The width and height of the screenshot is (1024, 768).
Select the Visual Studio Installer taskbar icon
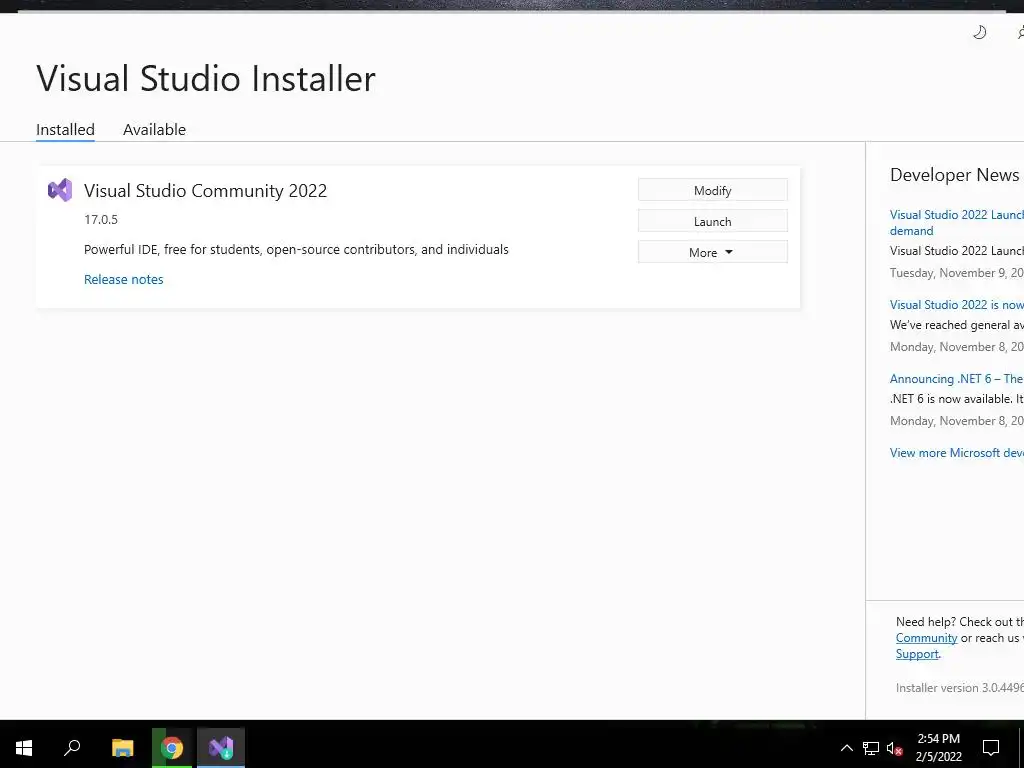coord(221,747)
